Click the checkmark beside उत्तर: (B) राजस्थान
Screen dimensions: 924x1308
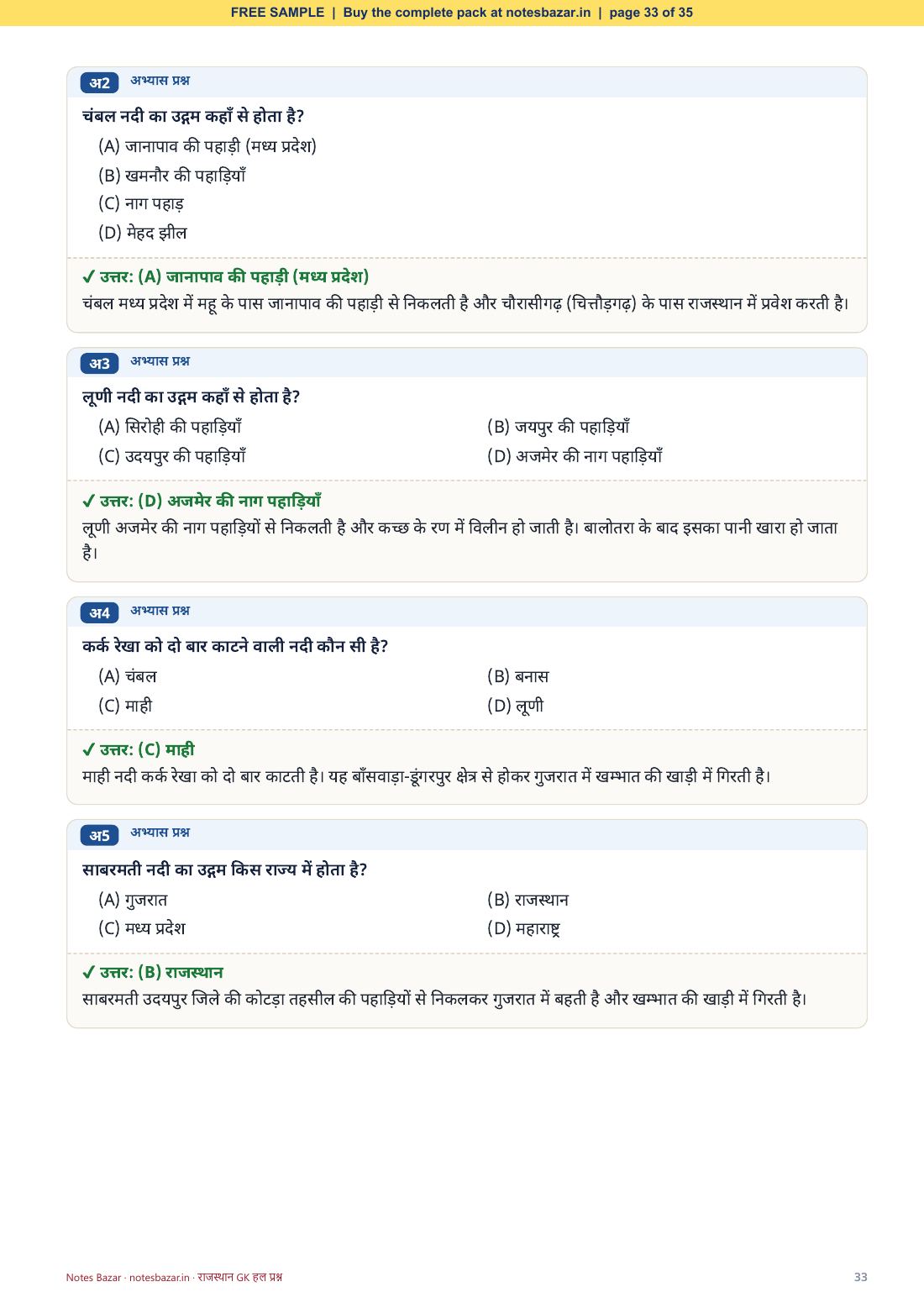88,973
